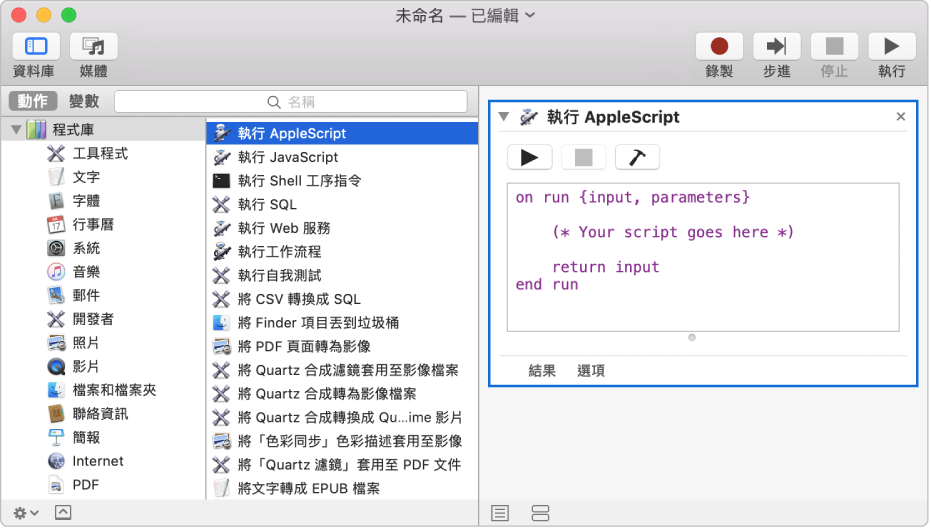The height and width of the screenshot is (529, 931).
Task: Select the 工具程式 category
Action: [100, 153]
